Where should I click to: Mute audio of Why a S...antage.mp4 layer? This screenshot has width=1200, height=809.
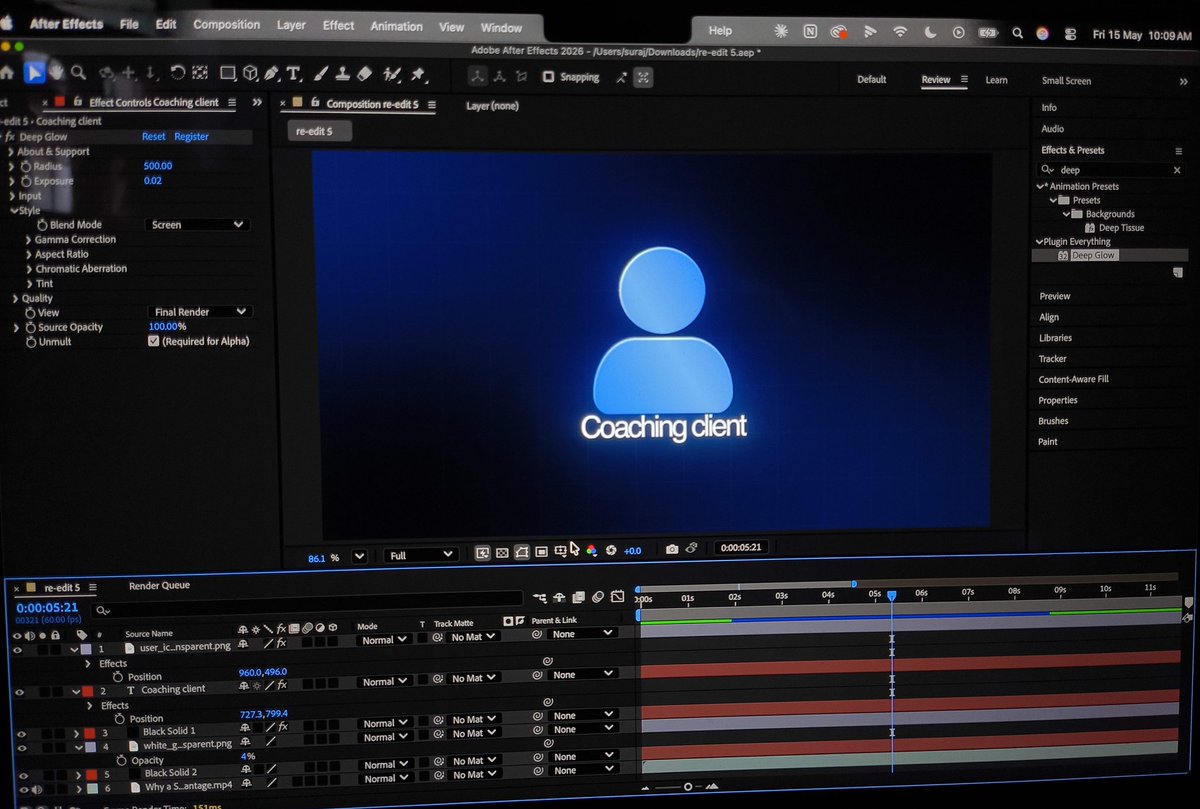click(x=37, y=789)
